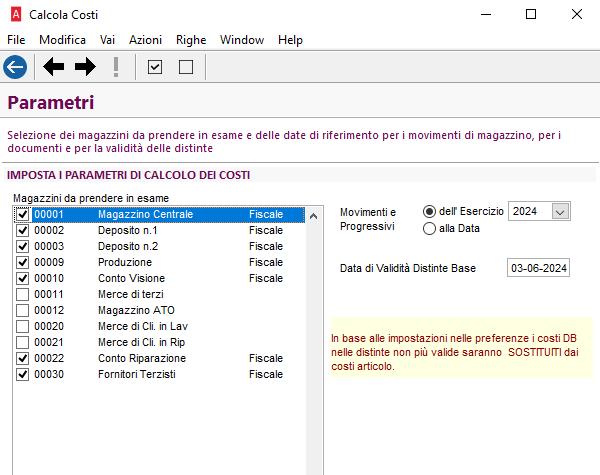The height and width of the screenshot is (475, 600).
Task: Minimize the Calcola Costi window
Action: pyautogui.click(x=486, y=15)
